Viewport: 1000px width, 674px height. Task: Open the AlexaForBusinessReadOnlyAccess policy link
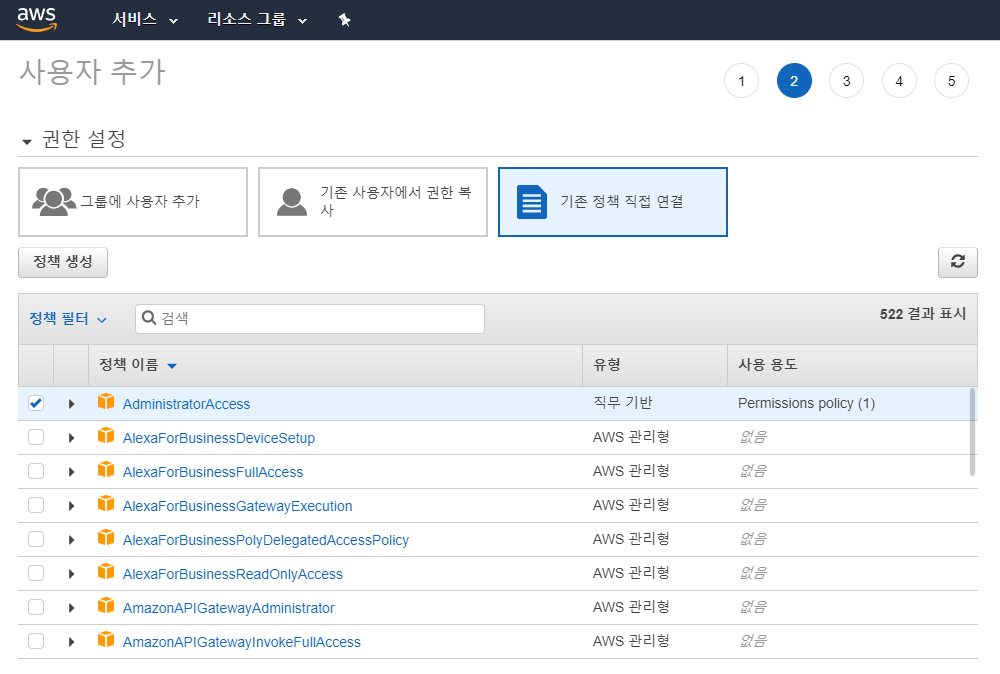click(232, 574)
